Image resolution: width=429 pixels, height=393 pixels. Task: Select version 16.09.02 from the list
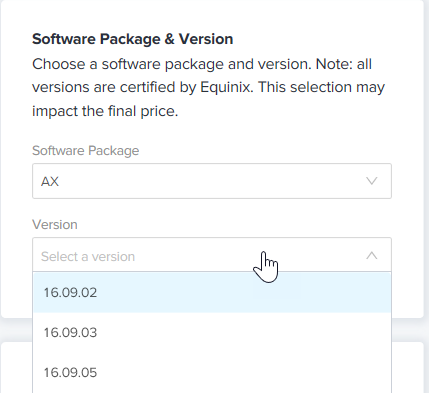pyautogui.click(x=70, y=292)
